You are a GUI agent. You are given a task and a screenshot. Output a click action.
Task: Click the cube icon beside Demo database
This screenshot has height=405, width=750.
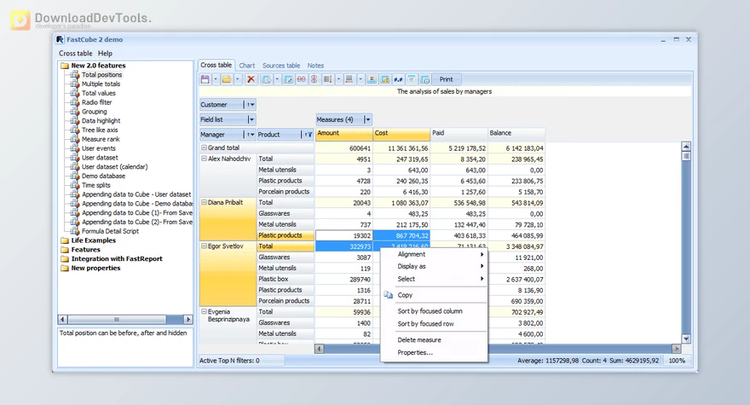pyautogui.click(x=75, y=176)
